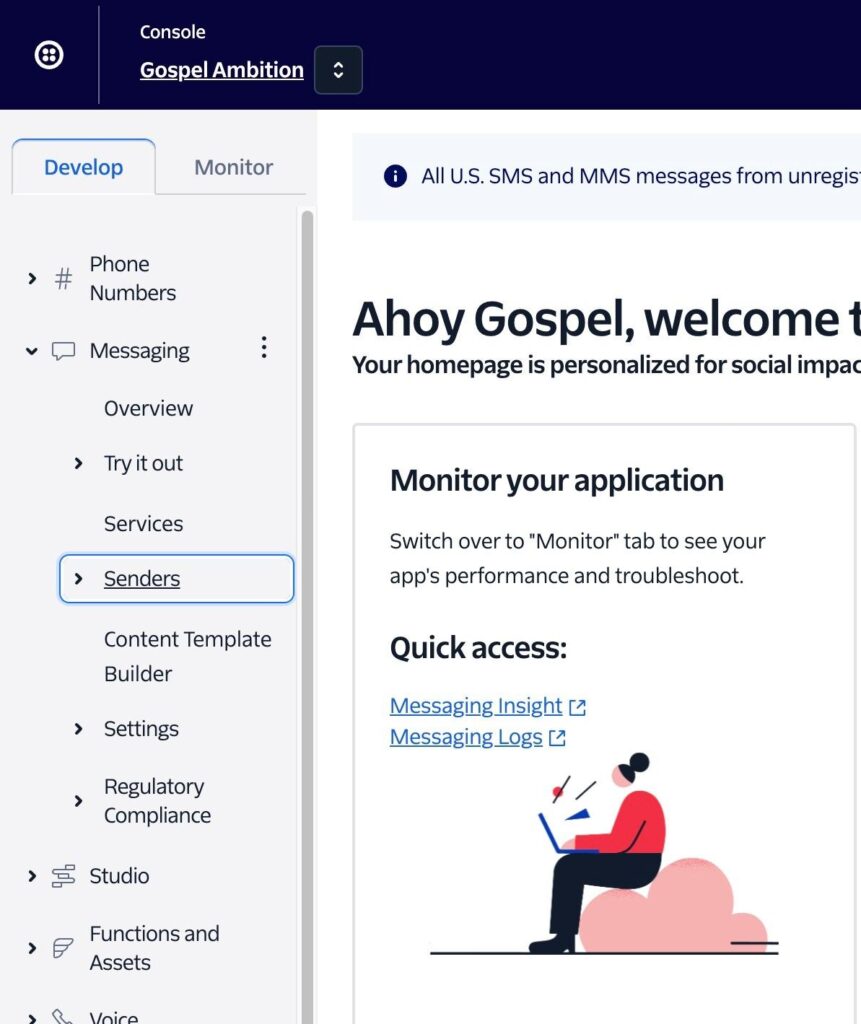Click the Messaging chat bubble icon
Screen dimensions: 861x1024
click(63, 351)
